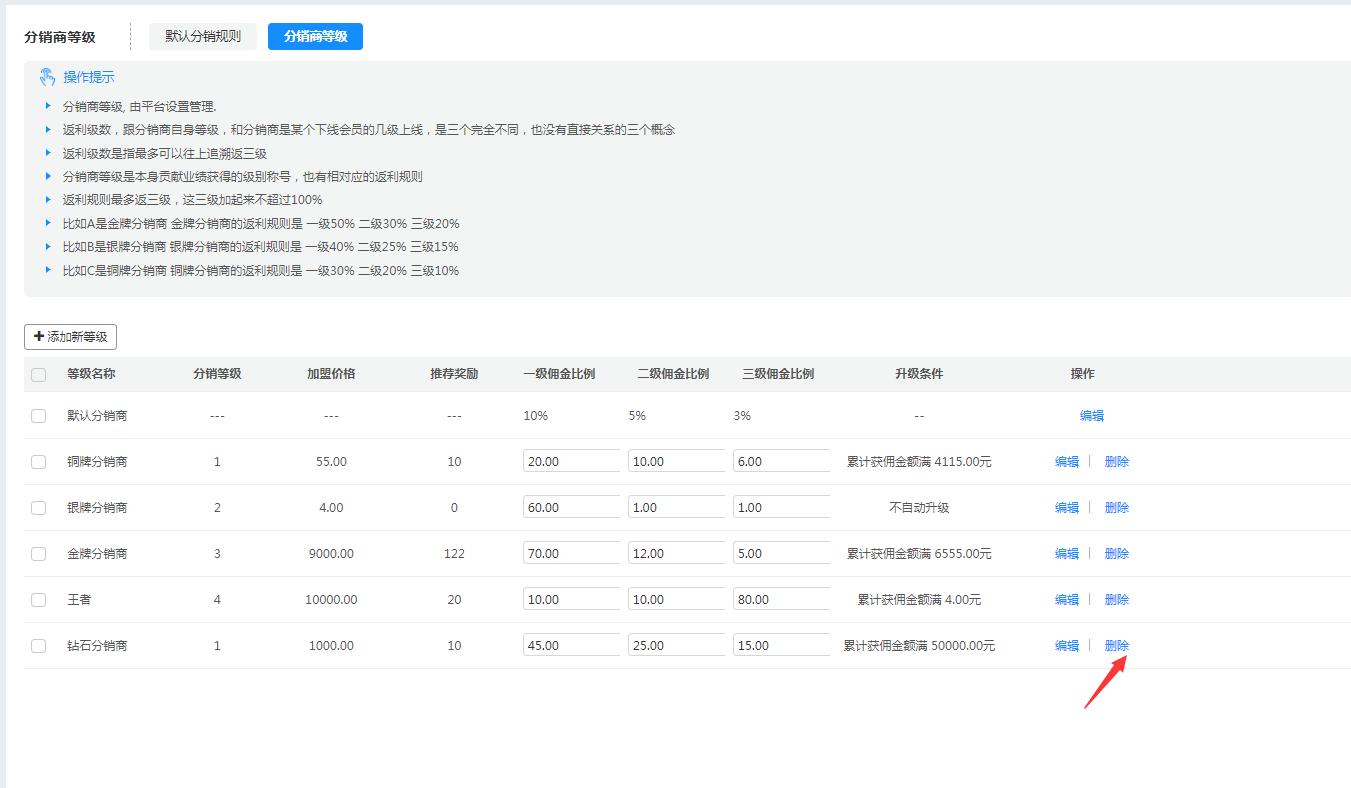Select 钻石分销商 first-level commission input 45.00

(x=571, y=645)
